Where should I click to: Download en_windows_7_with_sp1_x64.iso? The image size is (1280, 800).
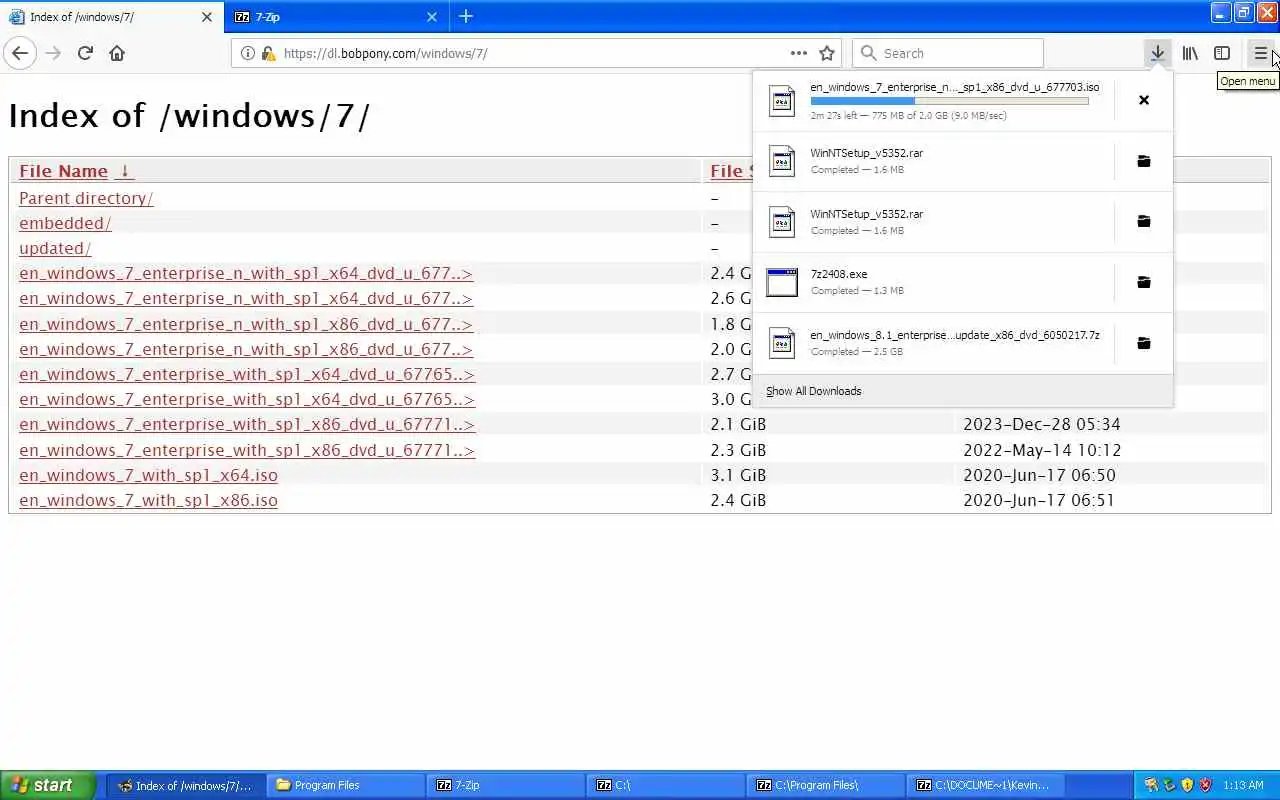148,475
